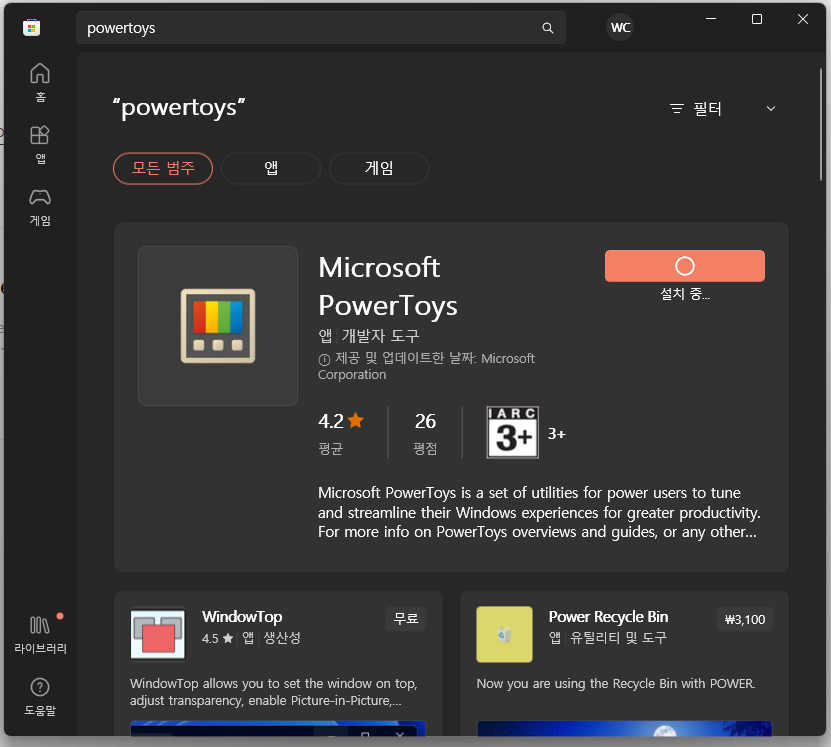Click WindowTop's 생산성 category label
This screenshot has height=747, width=831.
[x=282, y=638]
